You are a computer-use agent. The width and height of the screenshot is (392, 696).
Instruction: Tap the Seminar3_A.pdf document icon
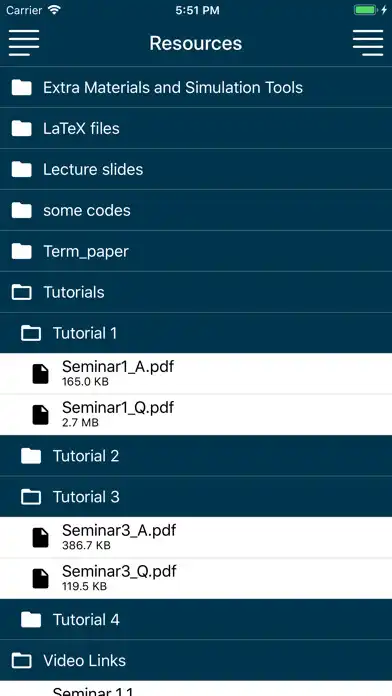coord(40,538)
